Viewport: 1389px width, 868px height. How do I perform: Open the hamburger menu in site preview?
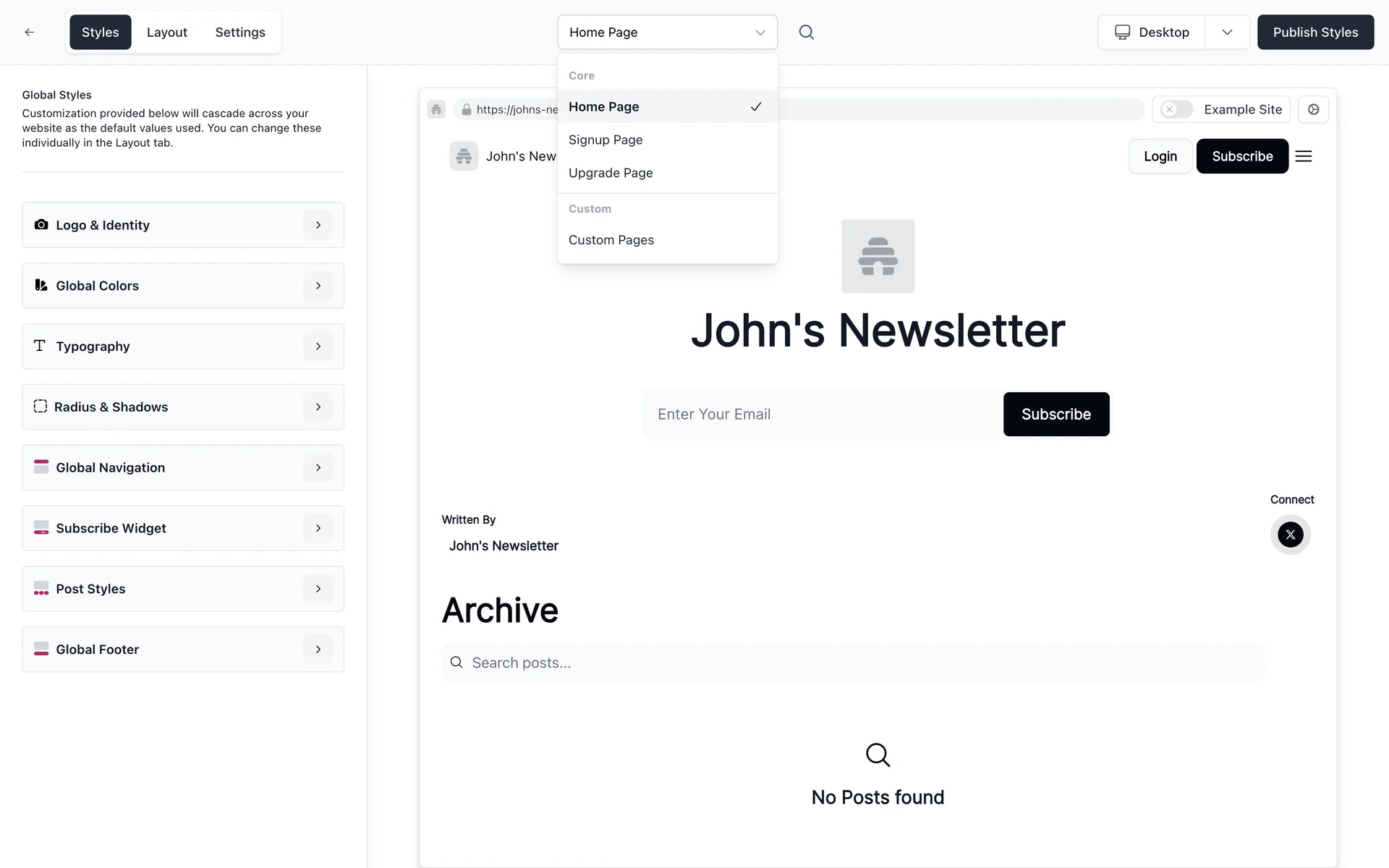pyautogui.click(x=1303, y=156)
